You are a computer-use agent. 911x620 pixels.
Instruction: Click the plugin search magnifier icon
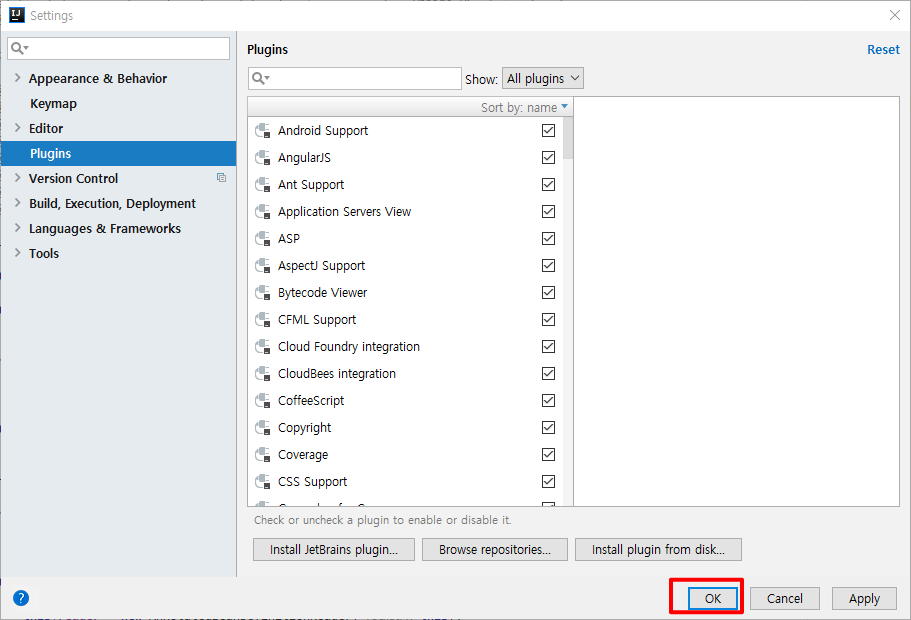(x=260, y=78)
